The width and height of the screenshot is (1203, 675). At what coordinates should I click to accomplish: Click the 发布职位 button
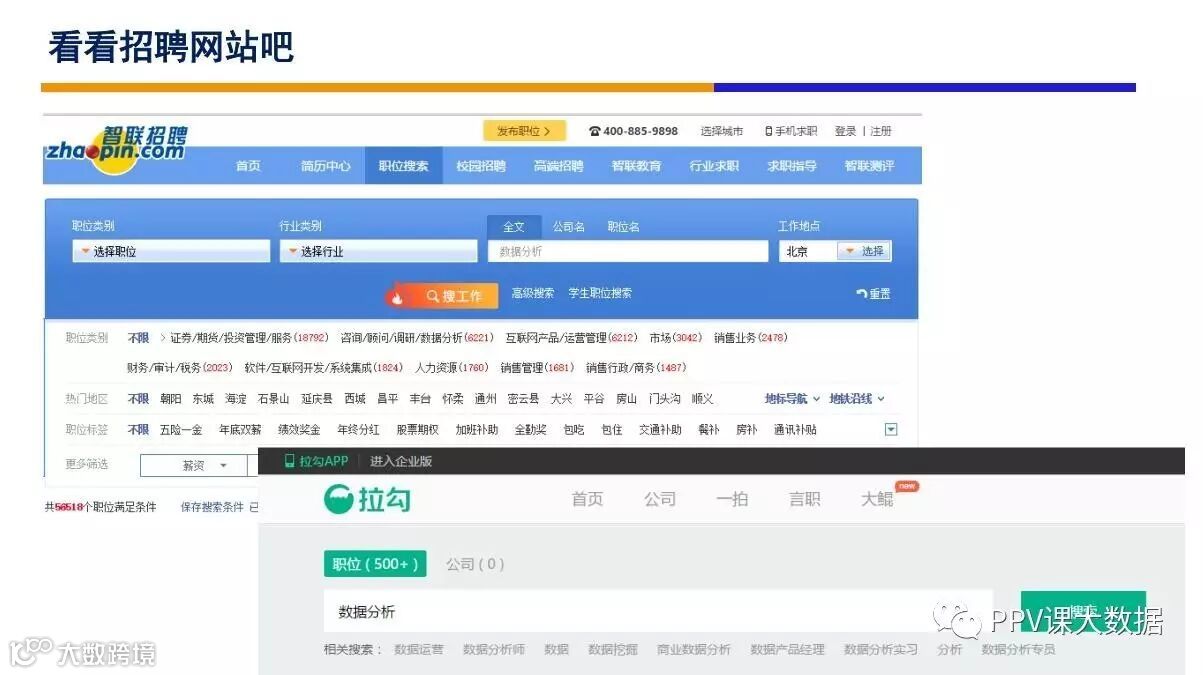click(524, 131)
